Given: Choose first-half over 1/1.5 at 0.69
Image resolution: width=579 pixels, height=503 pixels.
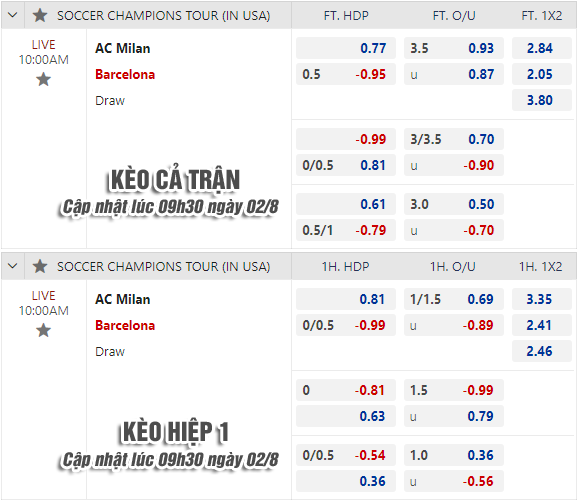Looking at the screenshot, I should pyautogui.click(x=454, y=299).
